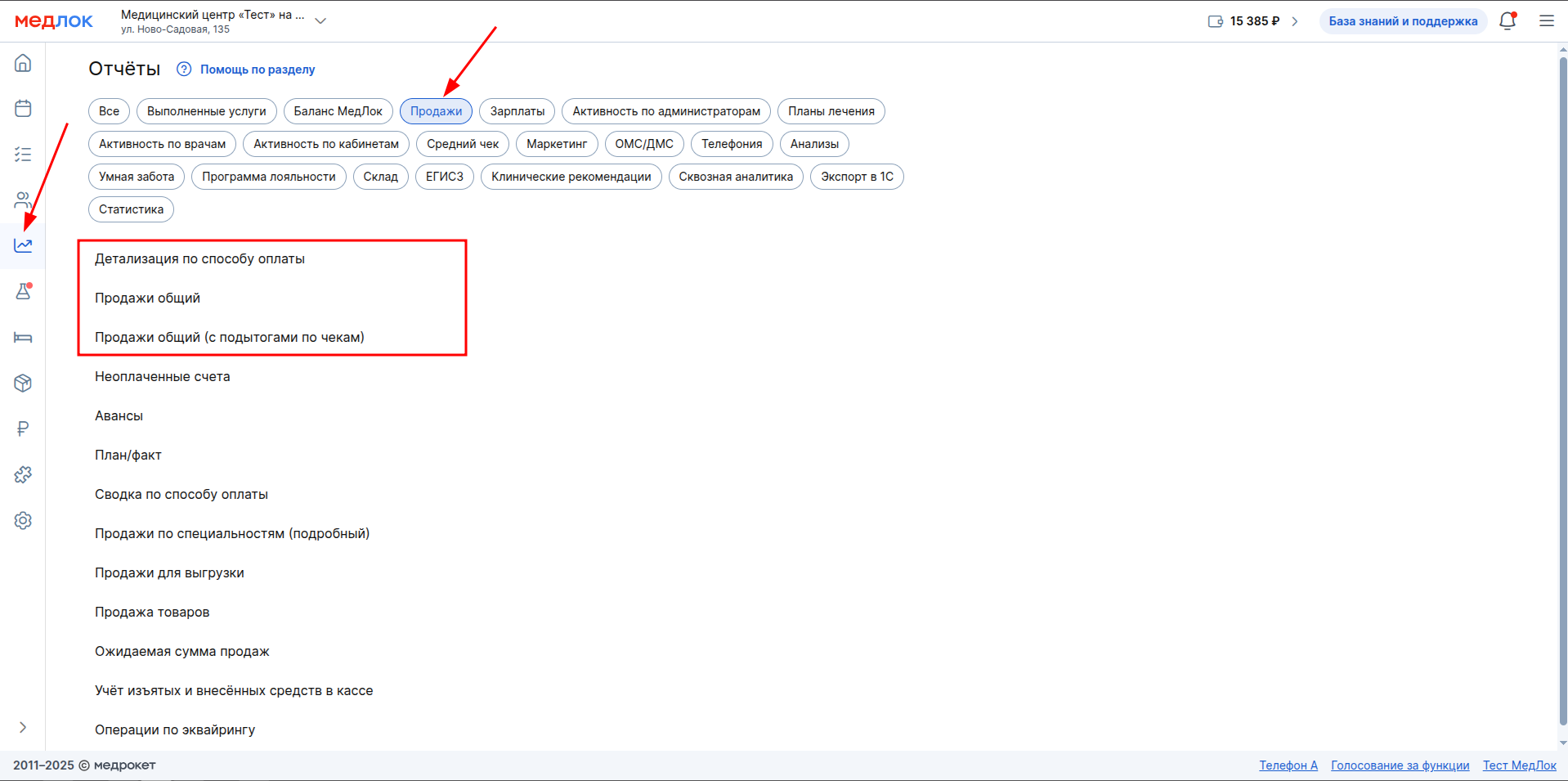Open the calendar schedule icon
This screenshot has height=781, width=1568.
pos(23,109)
